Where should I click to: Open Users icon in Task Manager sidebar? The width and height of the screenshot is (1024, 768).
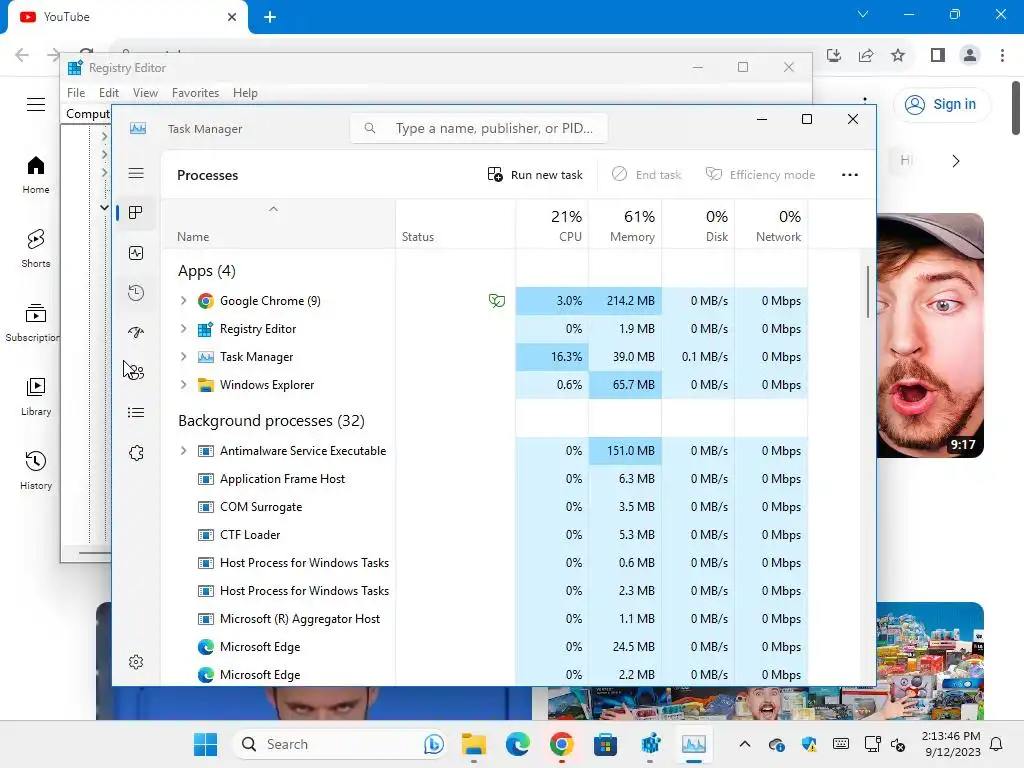[136, 372]
